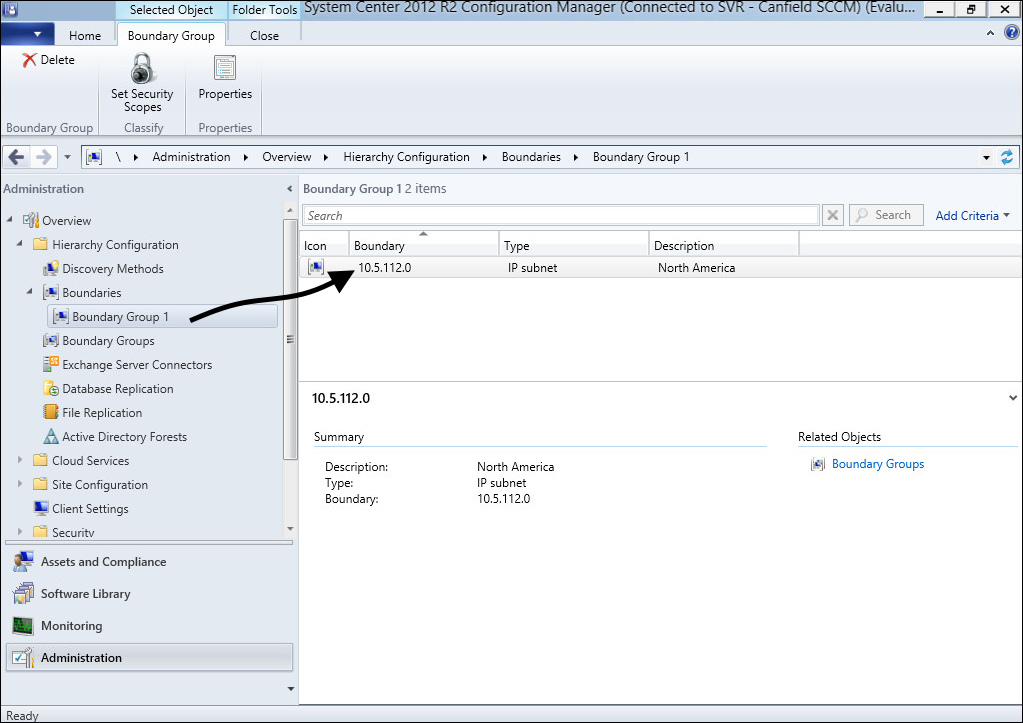Screen dimensions: 1023x723
Task: Collapse the Administration navigation pane
Action: click(290, 189)
